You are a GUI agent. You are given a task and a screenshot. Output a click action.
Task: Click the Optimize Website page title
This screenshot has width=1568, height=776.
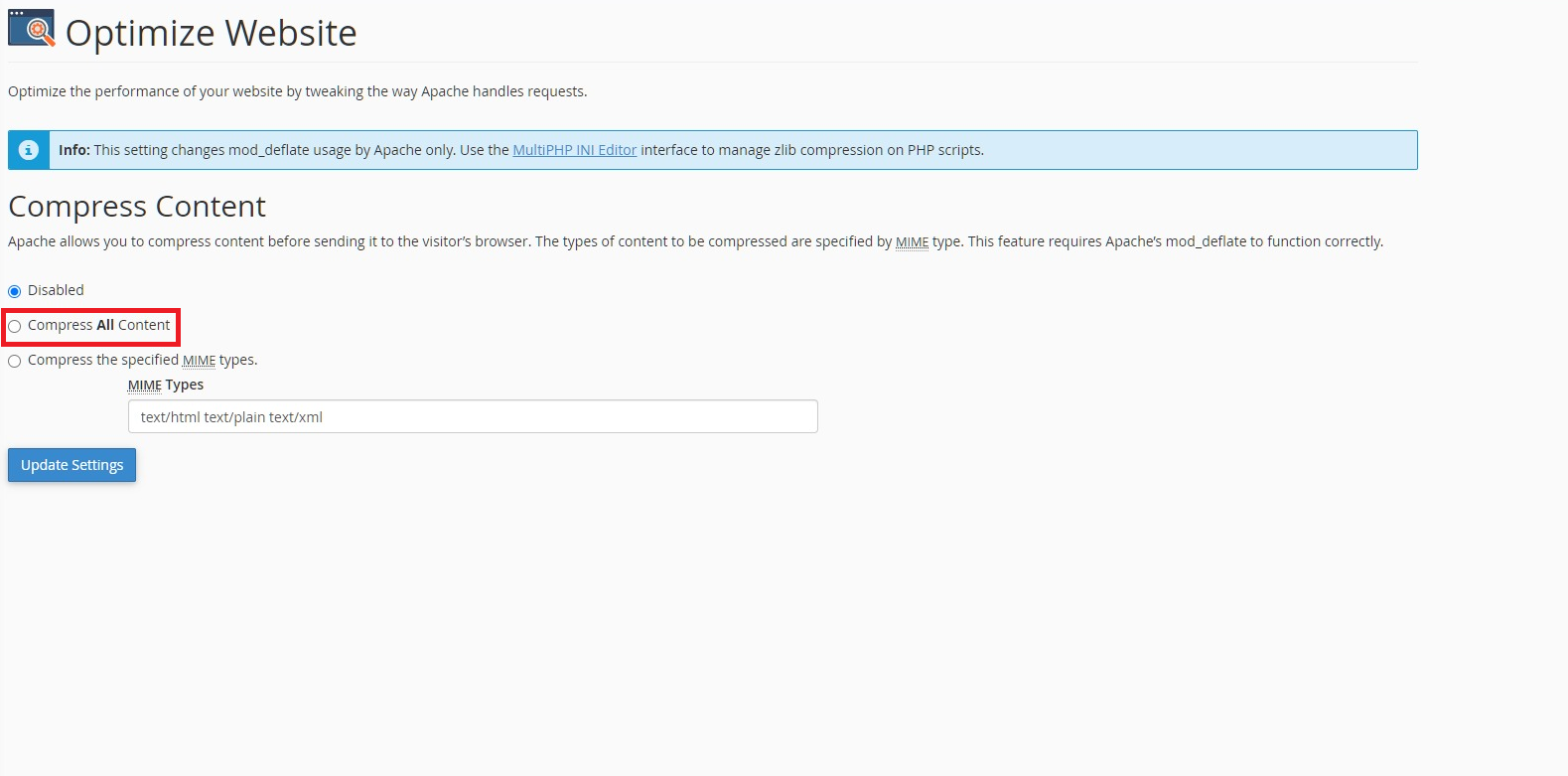[211, 33]
